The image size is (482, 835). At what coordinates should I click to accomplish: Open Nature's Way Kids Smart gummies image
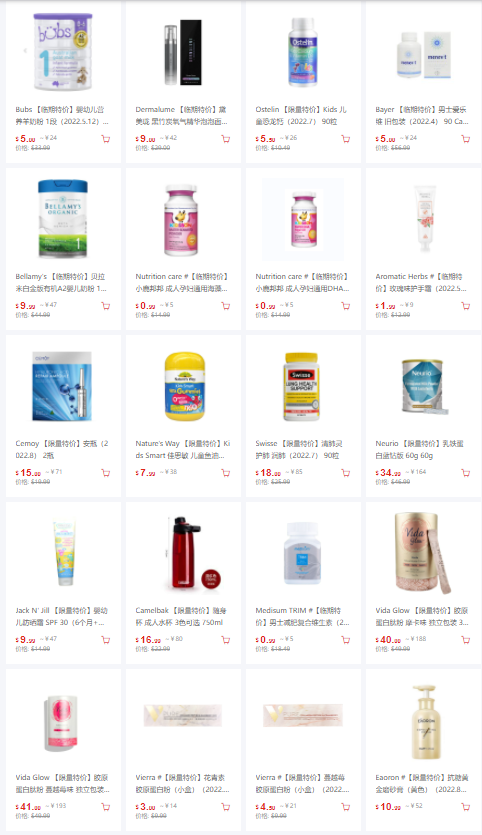183,387
